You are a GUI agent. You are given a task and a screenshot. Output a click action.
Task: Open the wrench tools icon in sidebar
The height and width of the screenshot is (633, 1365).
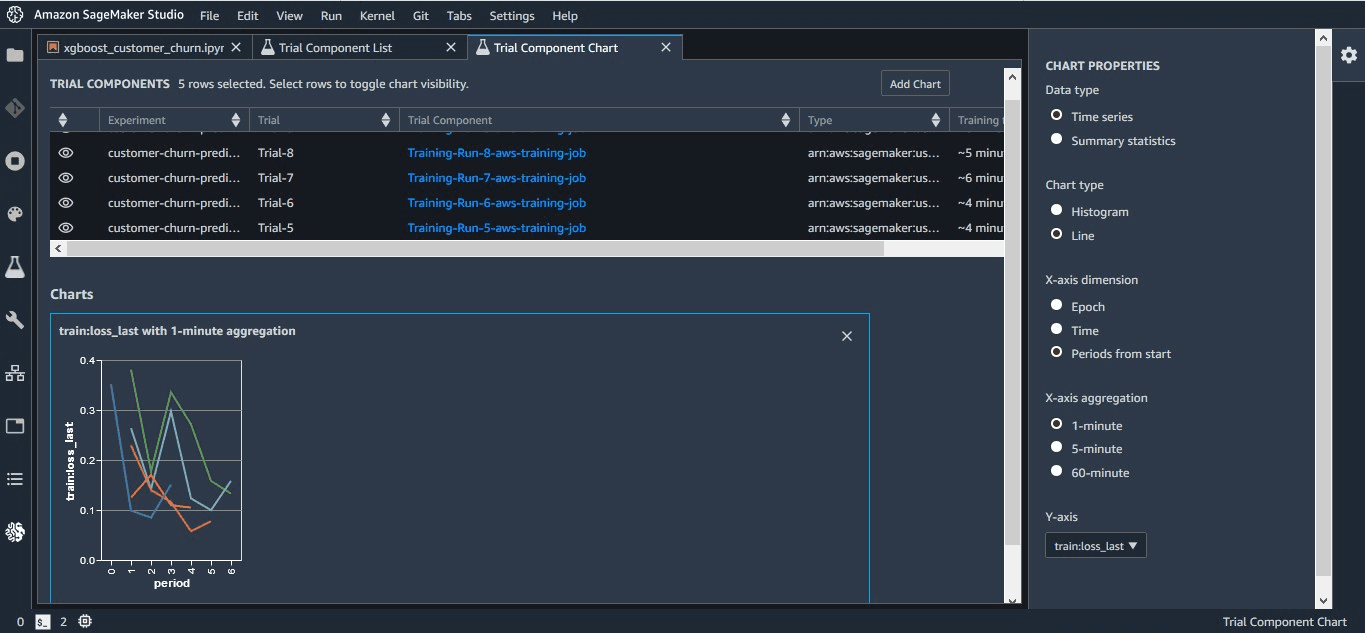(x=15, y=320)
